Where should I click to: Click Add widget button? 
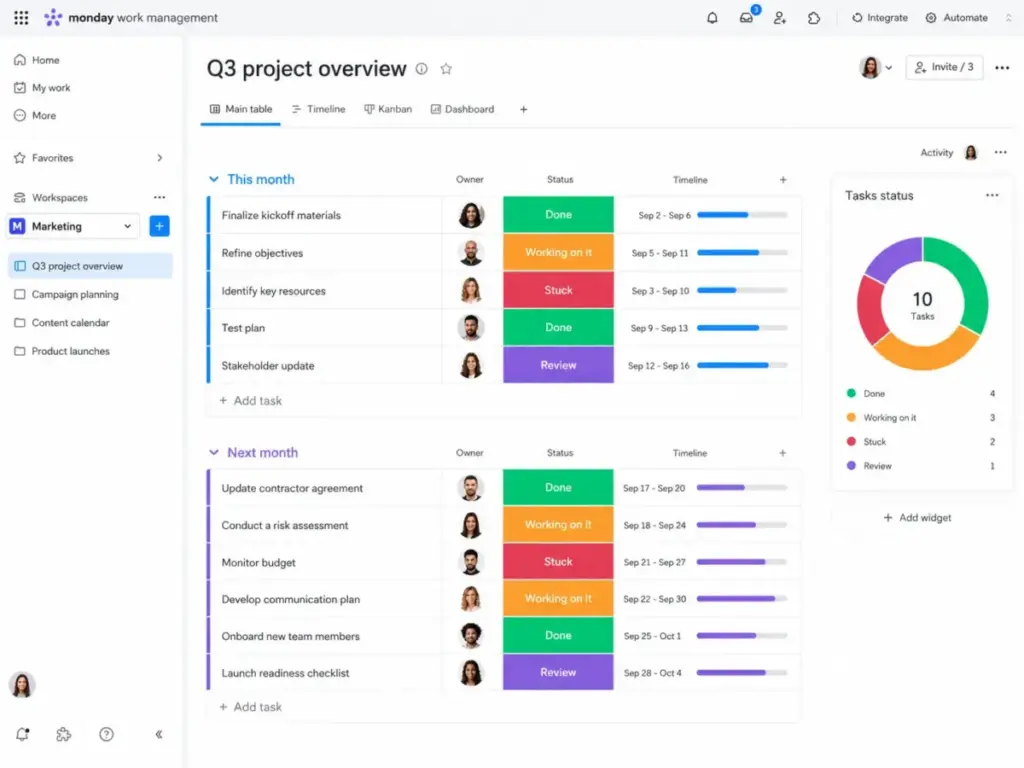[x=917, y=517]
